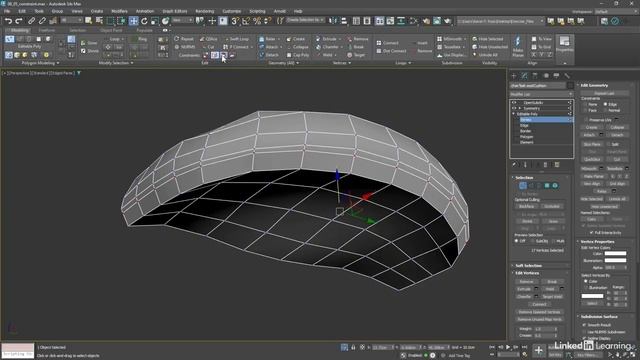Select Normal constraint radio button

606,110
